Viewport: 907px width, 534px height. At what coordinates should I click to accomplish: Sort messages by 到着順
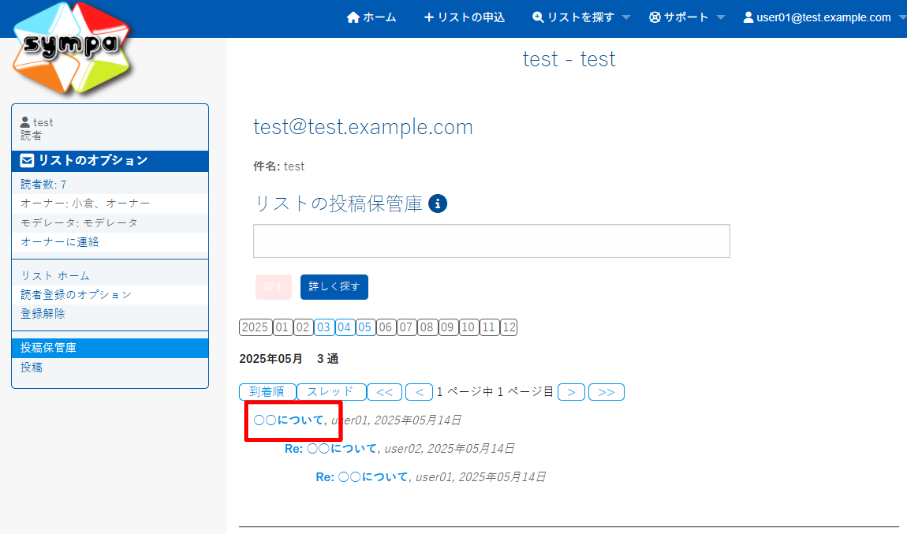tap(267, 392)
